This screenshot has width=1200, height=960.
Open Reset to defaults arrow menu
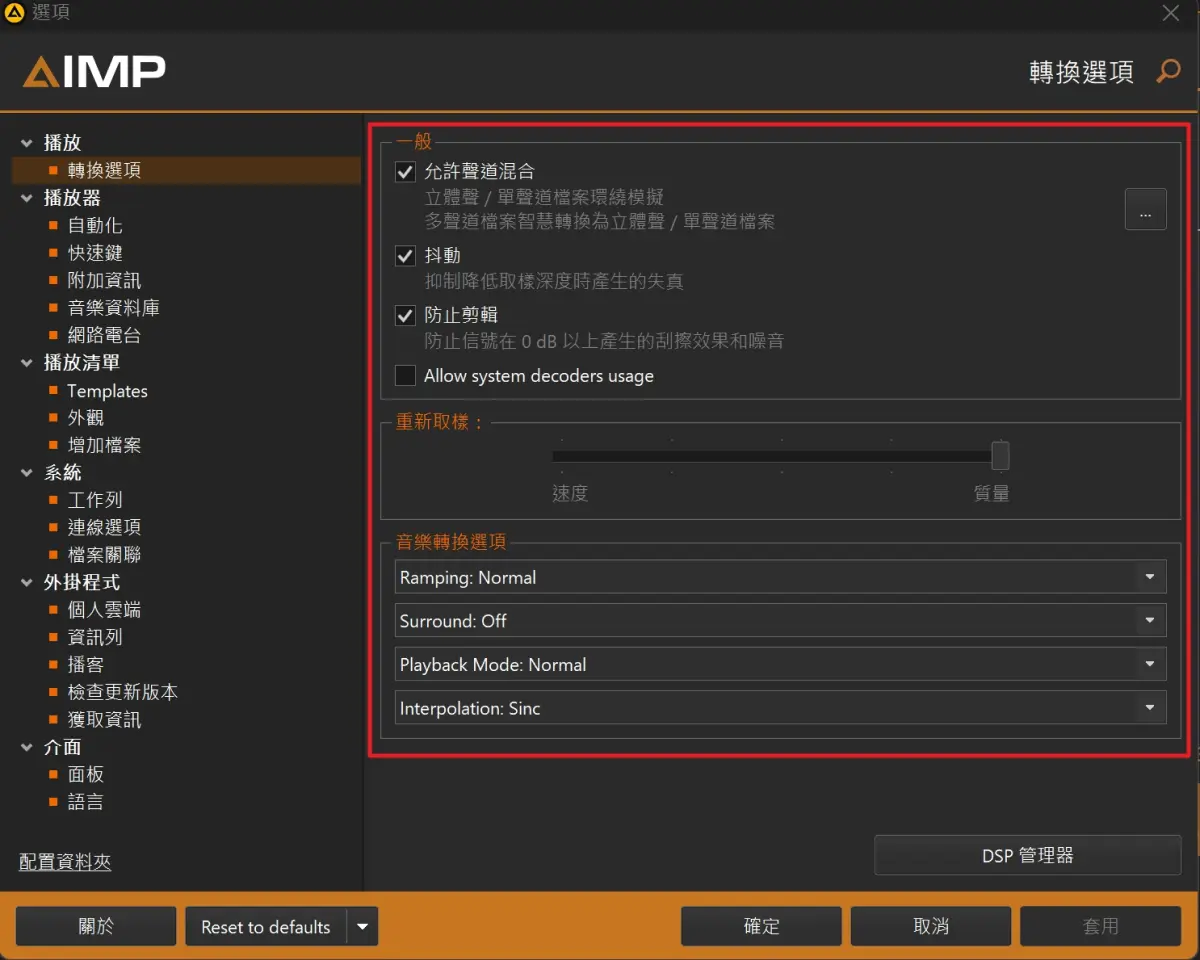click(x=362, y=927)
